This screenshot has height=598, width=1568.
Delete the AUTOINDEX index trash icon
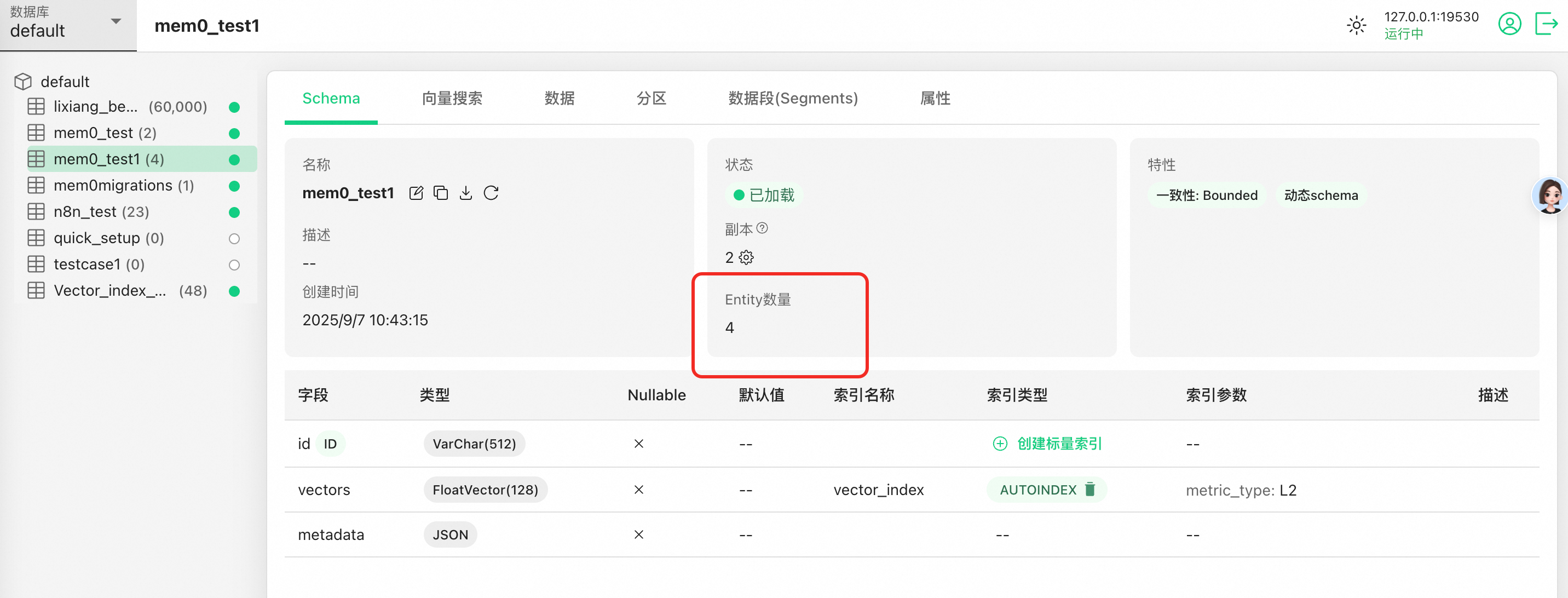pos(1090,490)
